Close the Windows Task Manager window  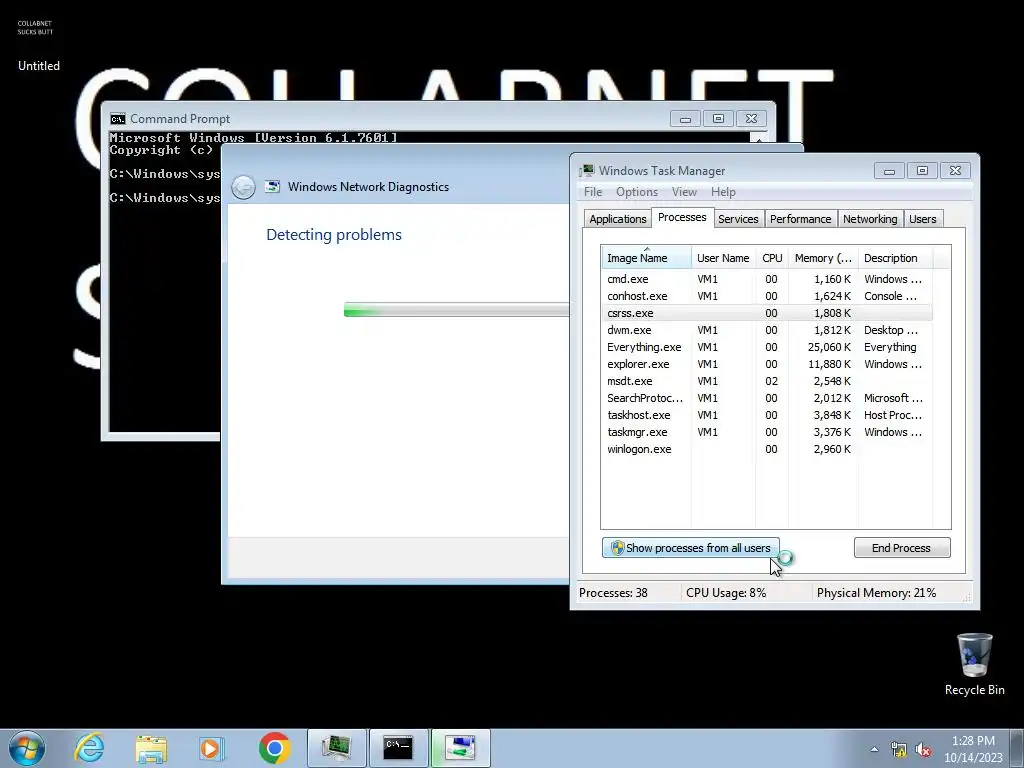pyautogui.click(x=955, y=171)
